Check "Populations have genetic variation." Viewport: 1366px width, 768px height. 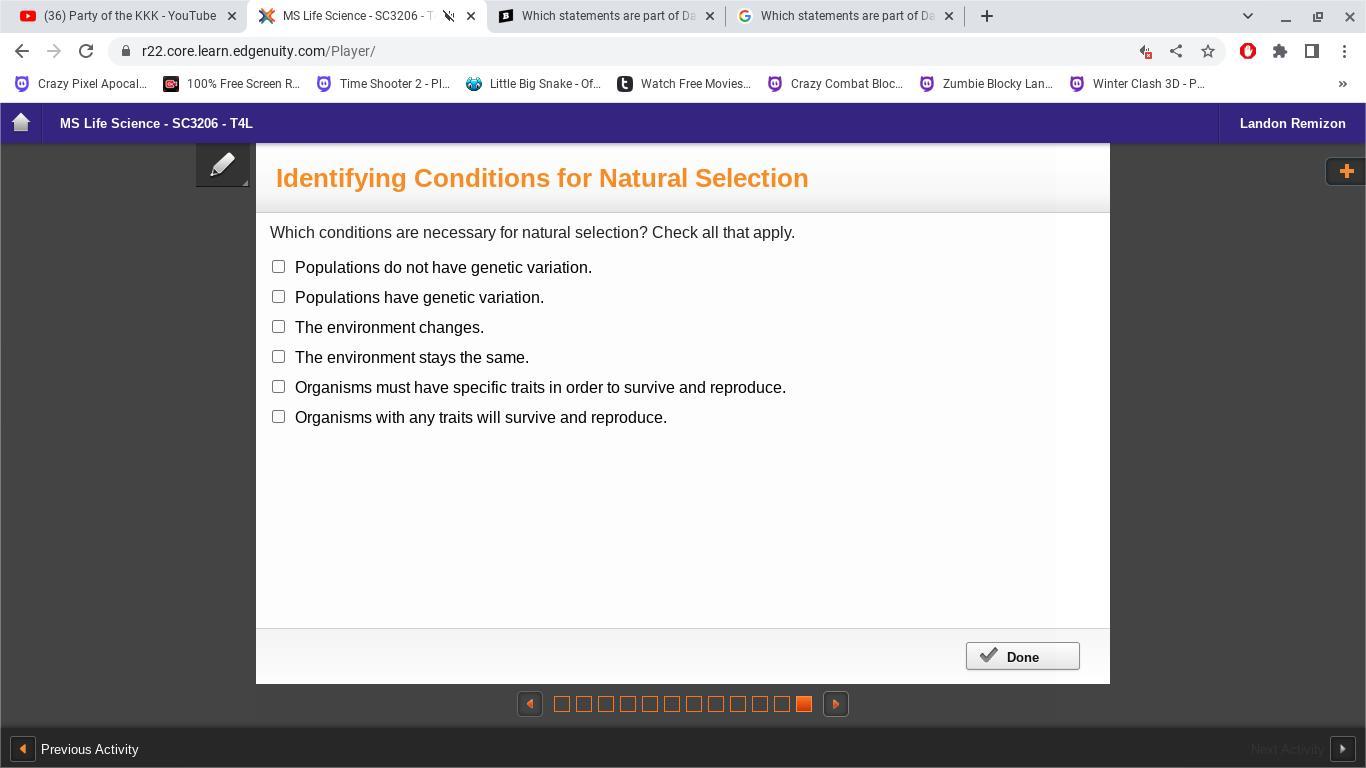278,297
